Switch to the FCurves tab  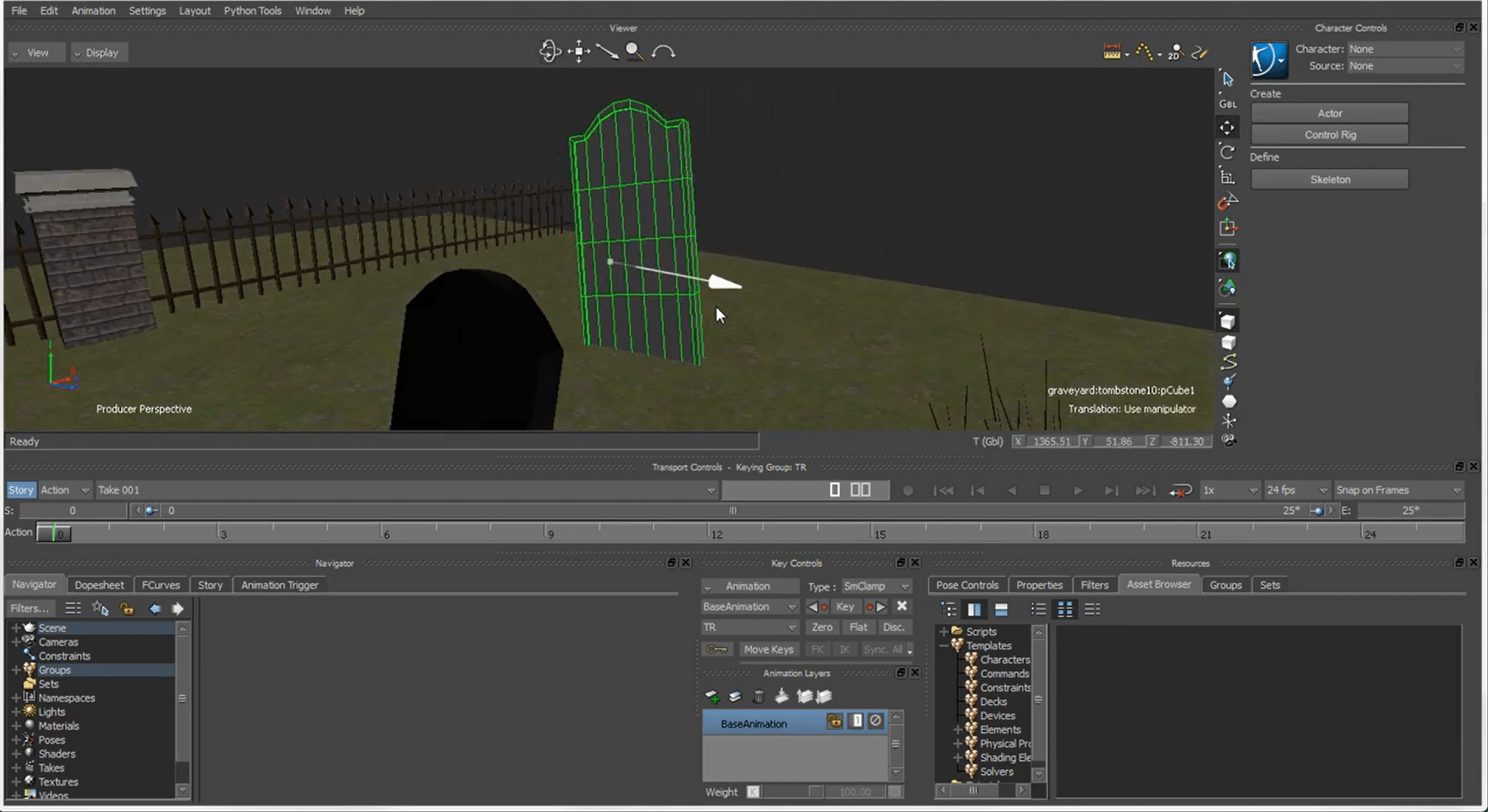161,585
